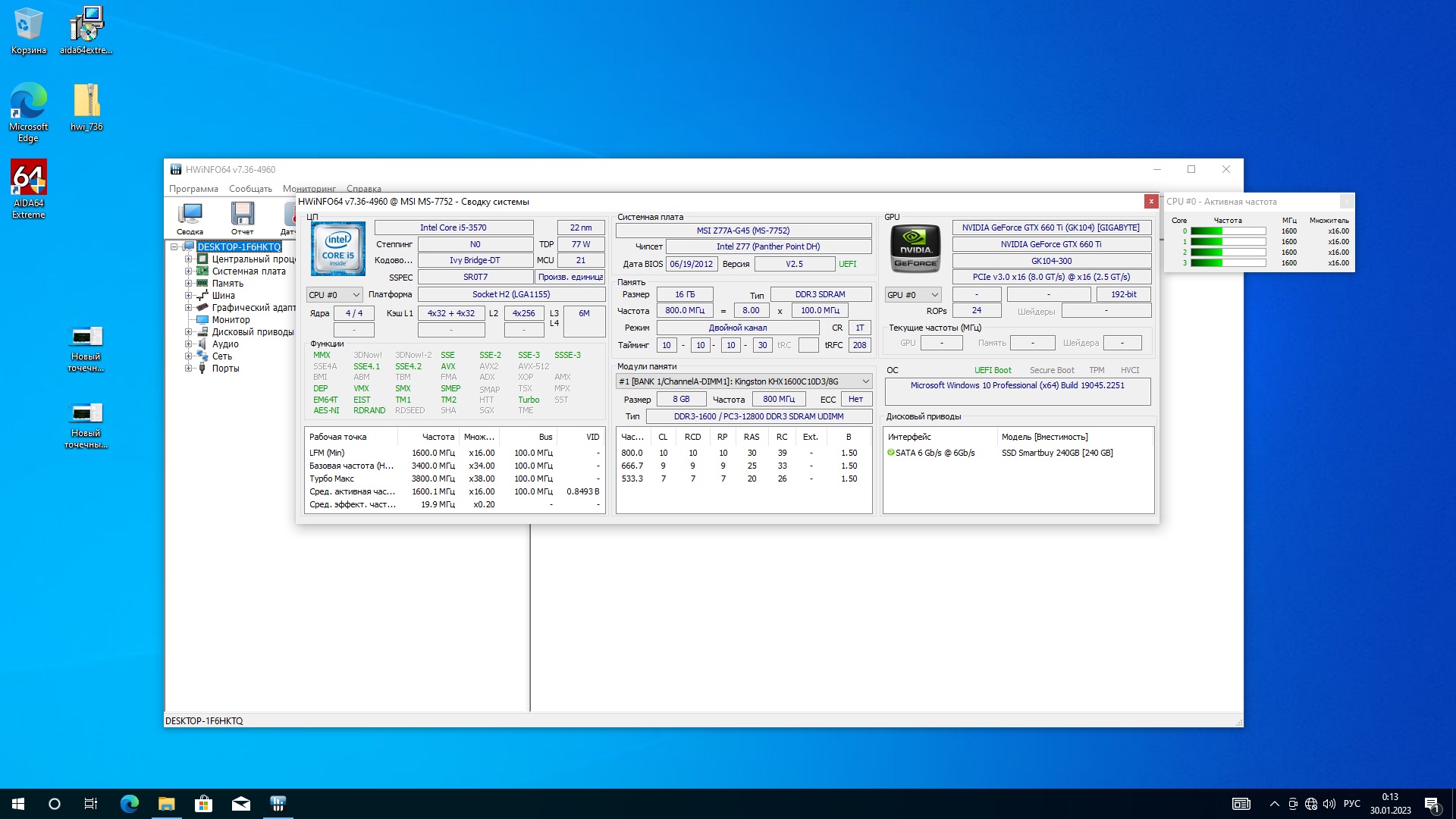Open File Explorer from the taskbar

pos(166,804)
